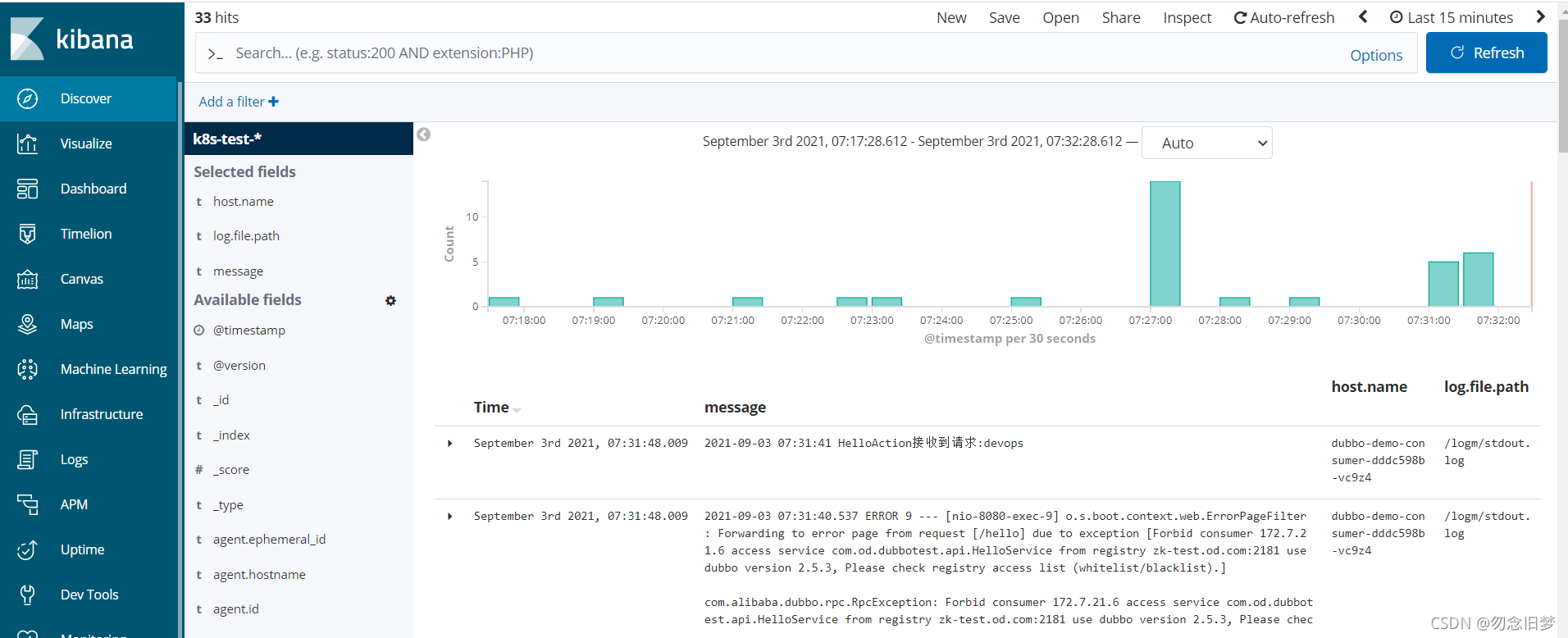Click the Machine Learning menu label

pos(114,369)
